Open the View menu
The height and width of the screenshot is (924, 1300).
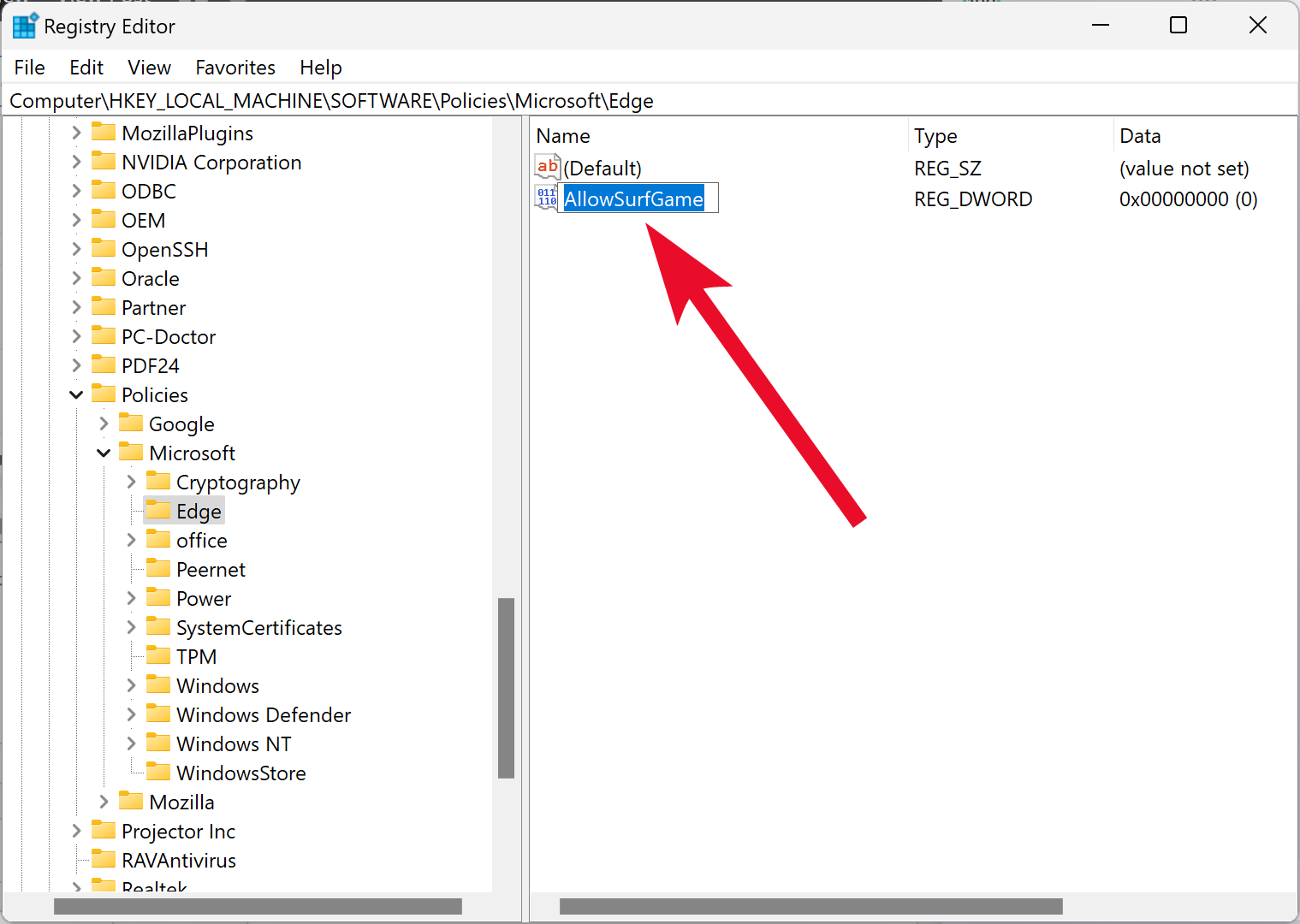(x=150, y=68)
